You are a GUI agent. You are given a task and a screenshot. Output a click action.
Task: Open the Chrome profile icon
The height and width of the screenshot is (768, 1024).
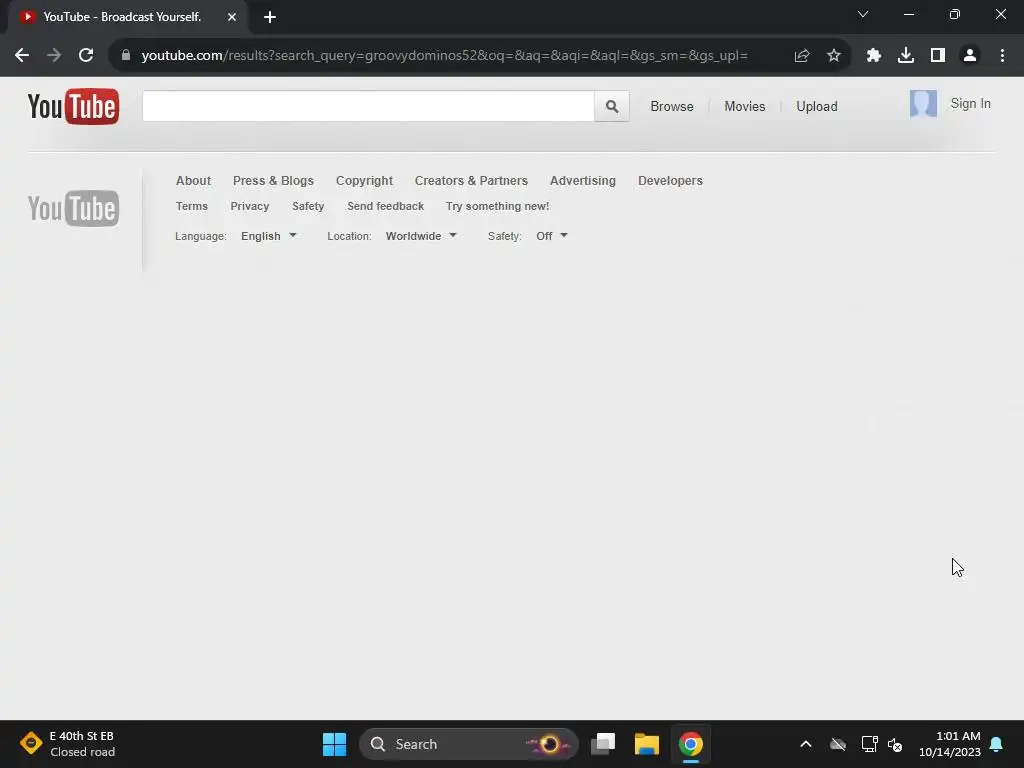[970, 56]
